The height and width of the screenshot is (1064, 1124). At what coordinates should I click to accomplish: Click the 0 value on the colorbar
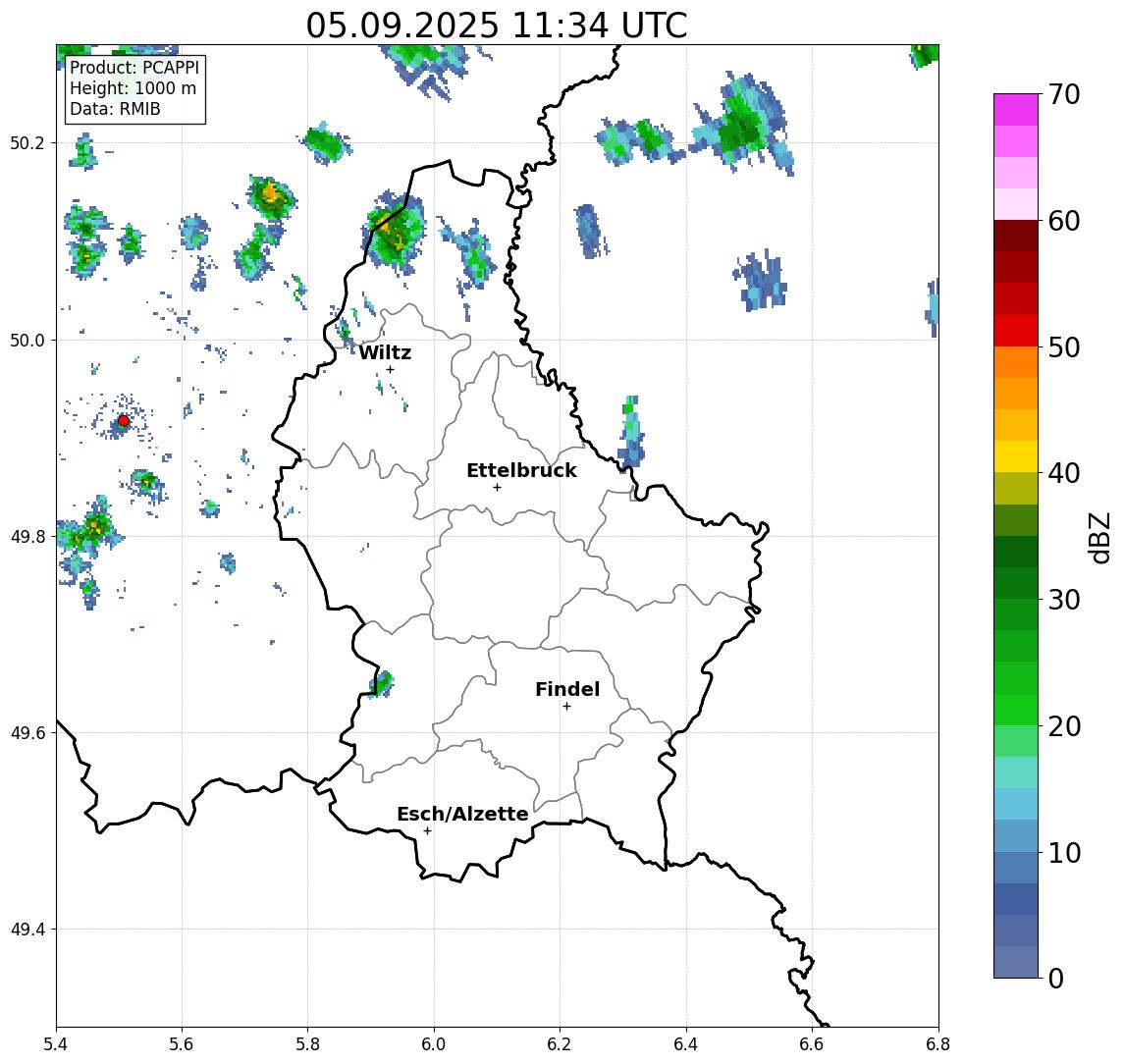pos(1056,978)
